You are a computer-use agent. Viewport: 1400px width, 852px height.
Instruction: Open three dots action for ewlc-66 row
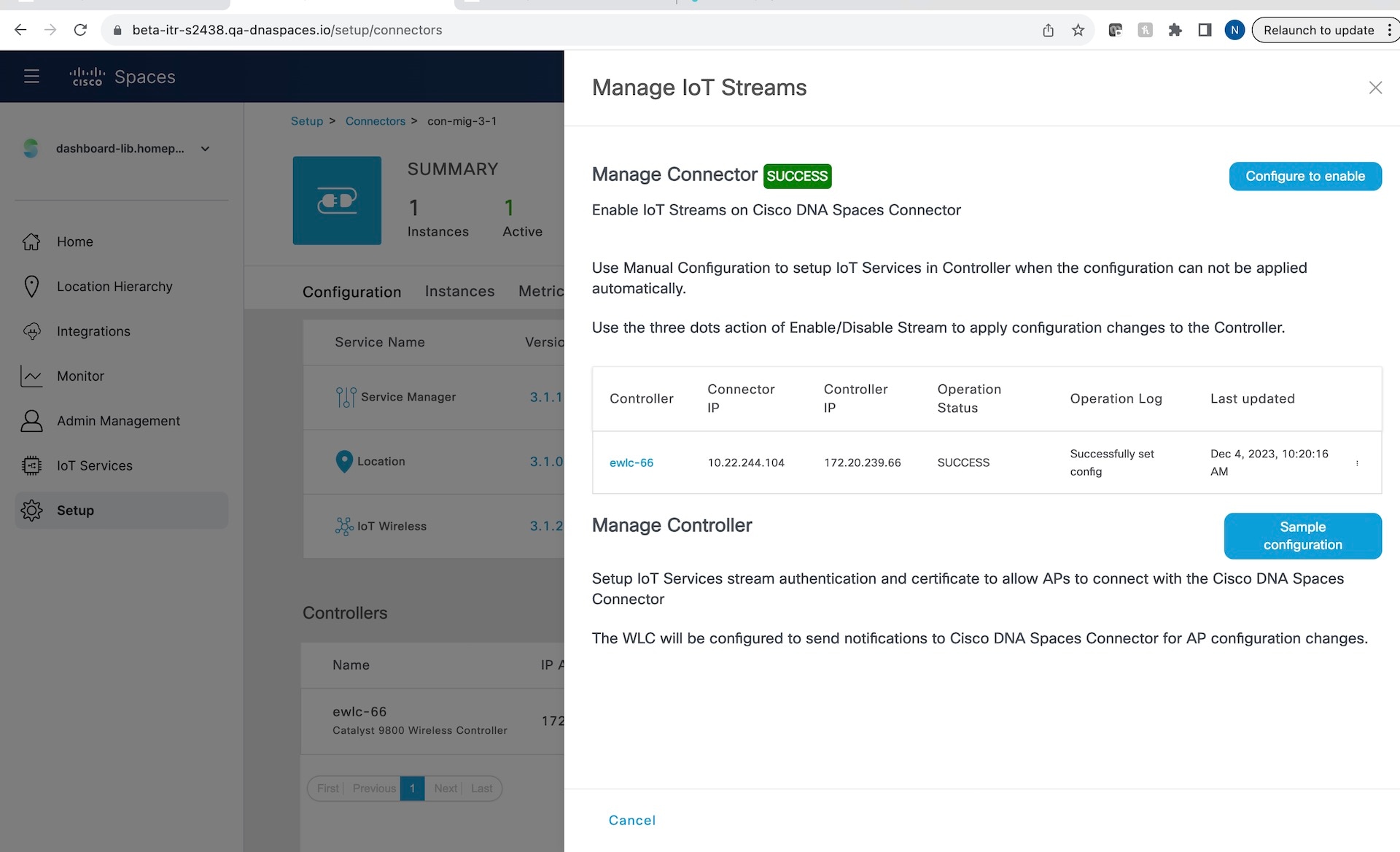point(1357,463)
